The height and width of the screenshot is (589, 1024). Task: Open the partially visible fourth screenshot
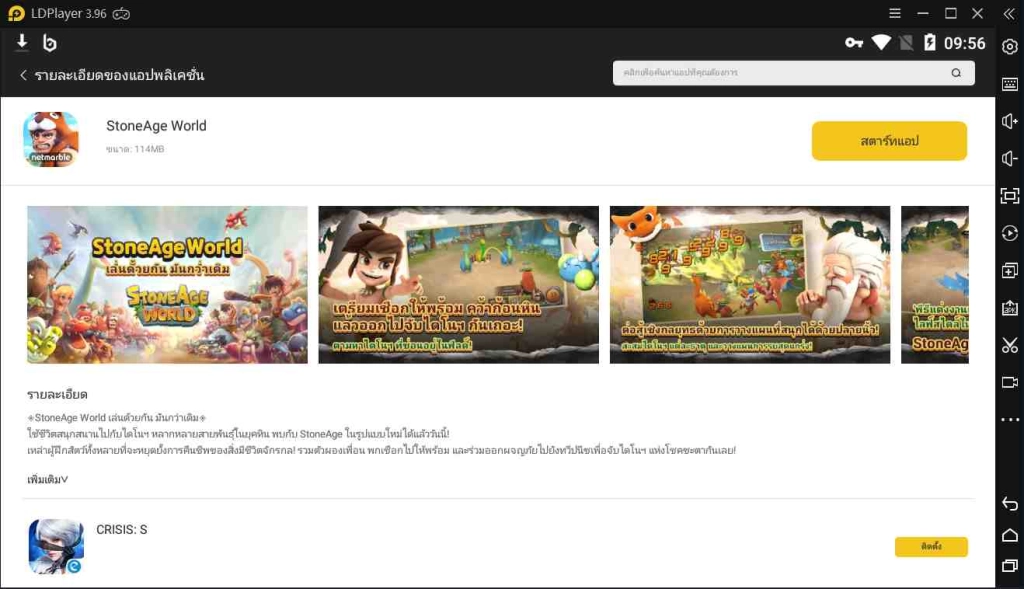935,285
